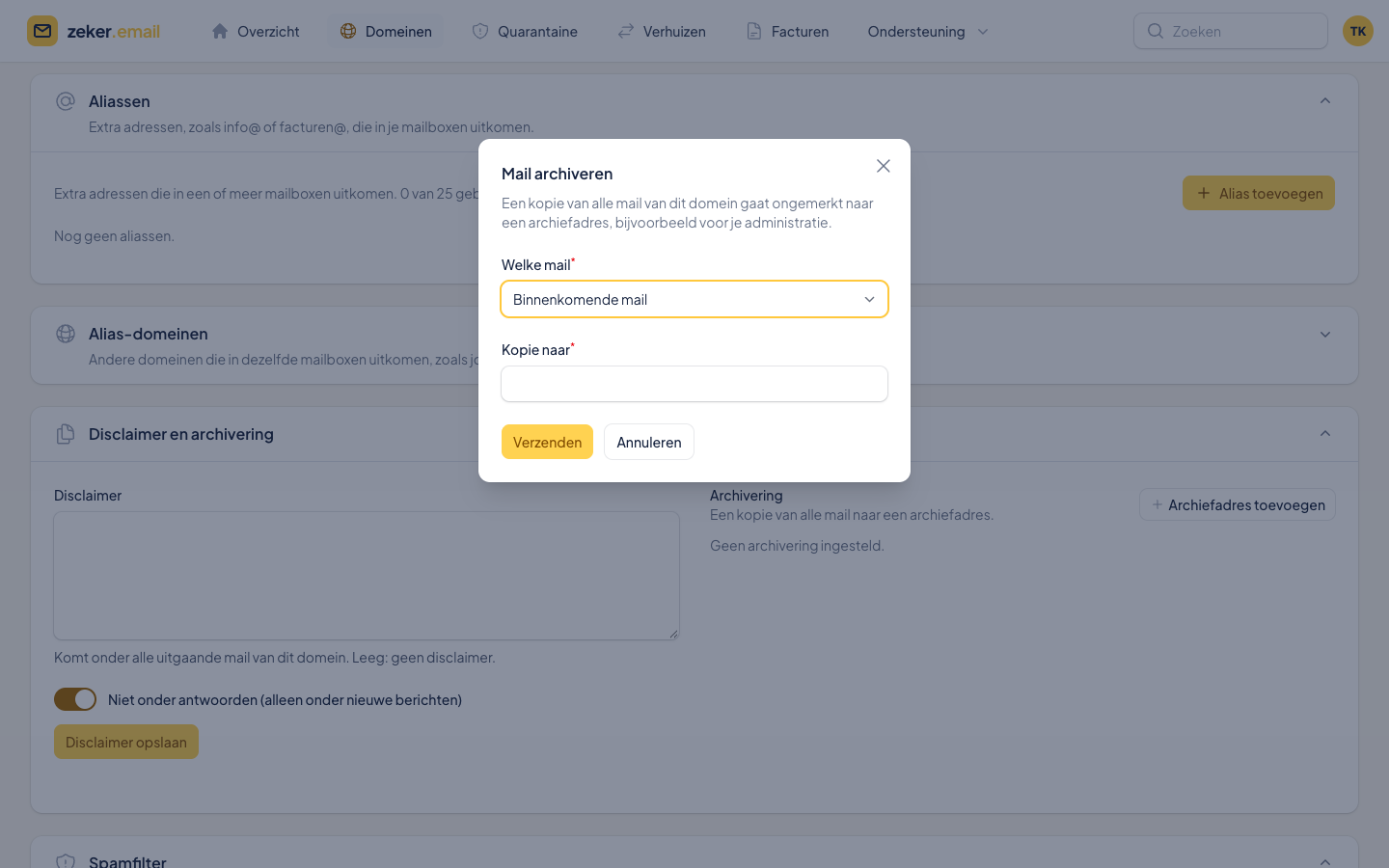Click the globe icon of Alias-domeinen section
1389x868 pixels.
tap(66, 334)
